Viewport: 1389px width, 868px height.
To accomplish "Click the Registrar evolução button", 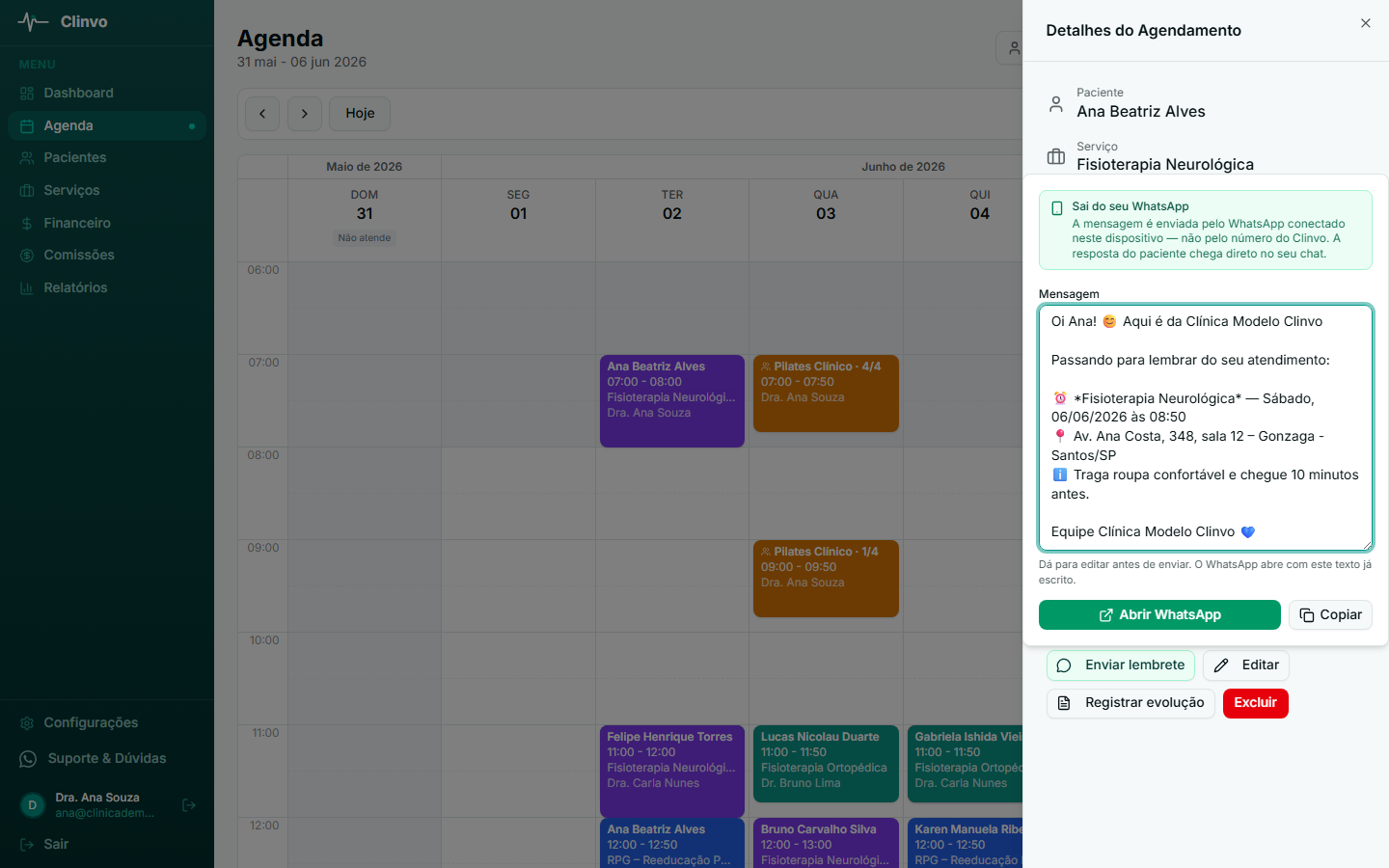I will point(1130,703).
